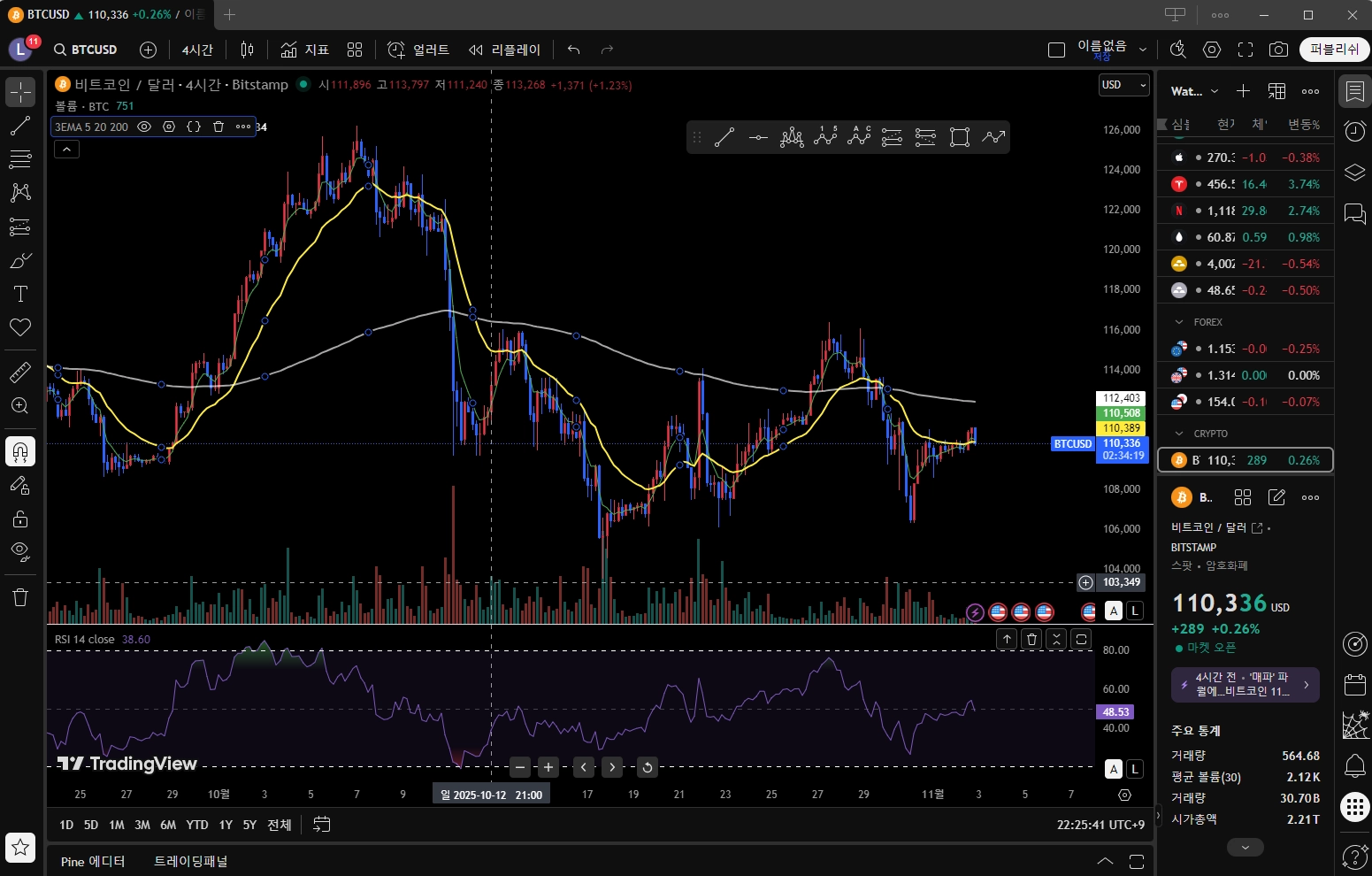Click the BTCUSD symbol search field

point(86,50)
